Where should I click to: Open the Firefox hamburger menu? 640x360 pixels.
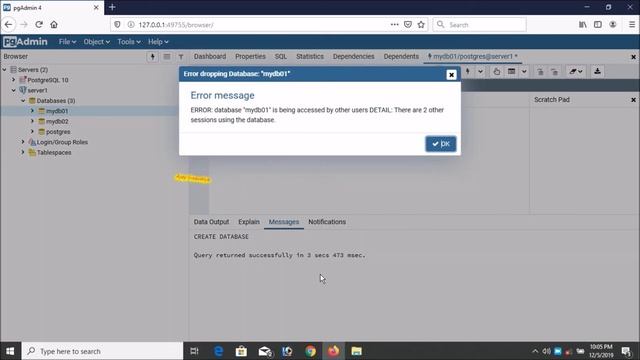[x=631, y=24]
